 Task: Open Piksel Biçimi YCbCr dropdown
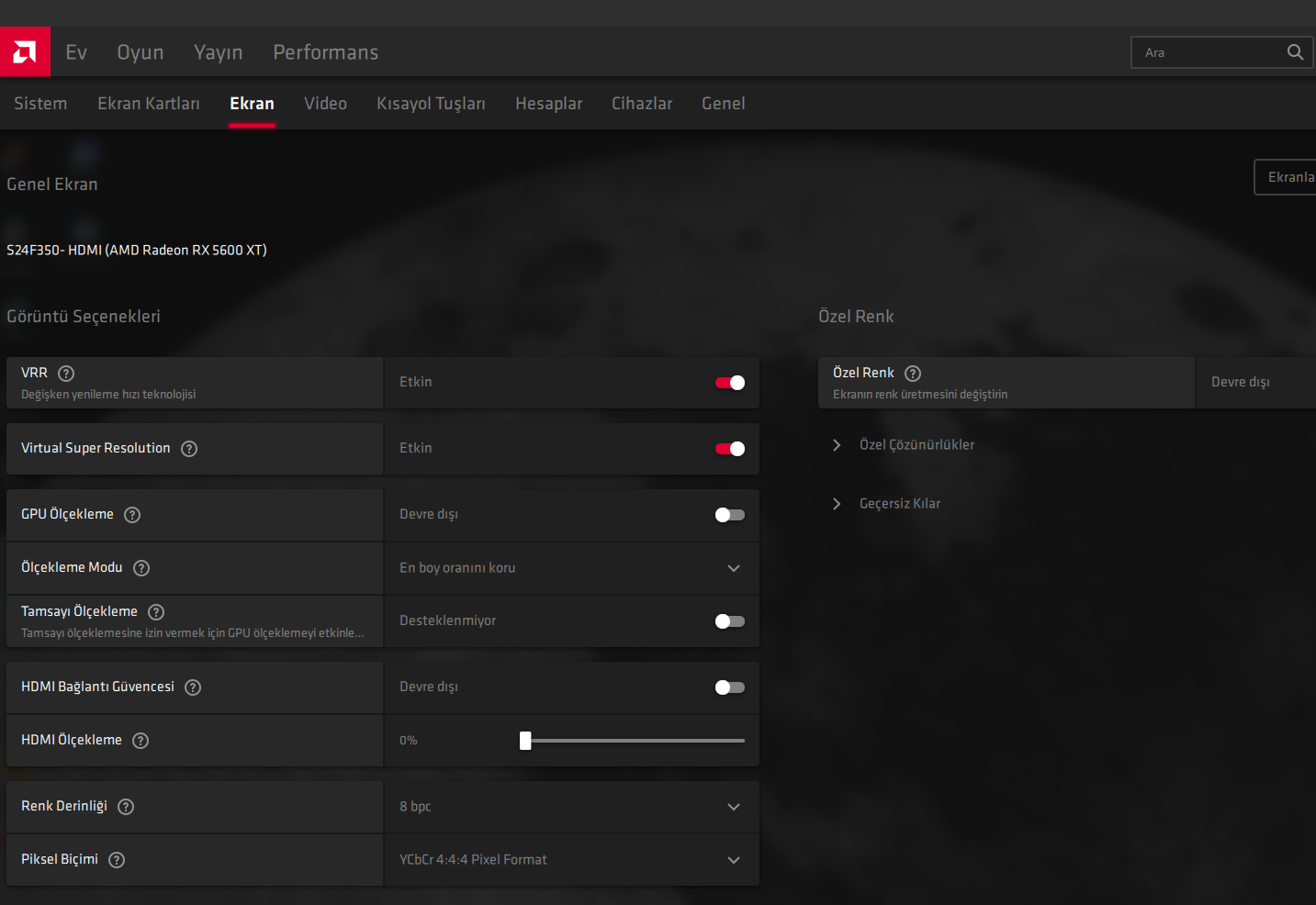tap(571, 860)
